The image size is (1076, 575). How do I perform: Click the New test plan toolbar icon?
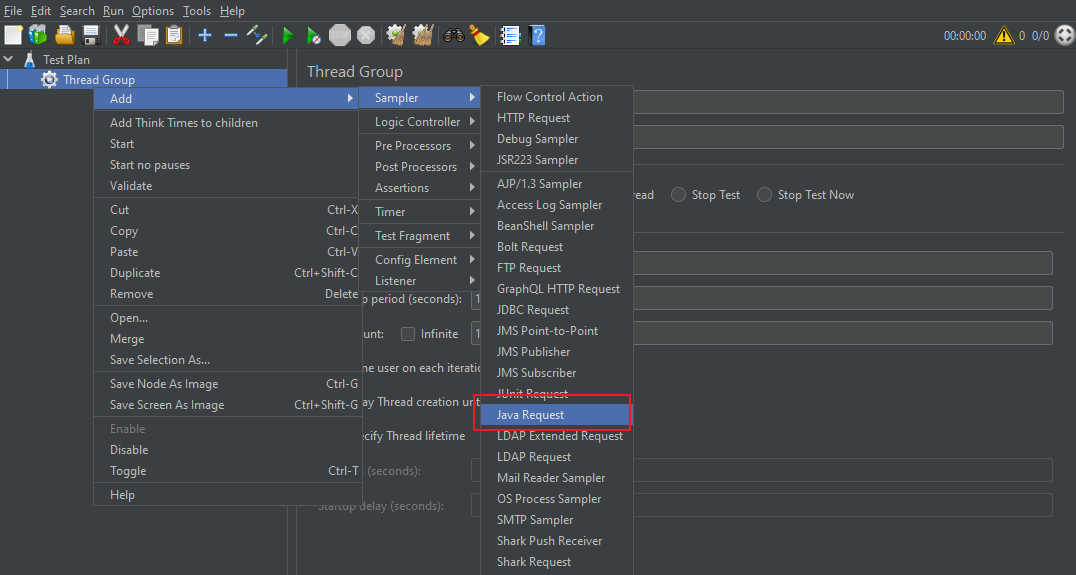click(13, 35)
